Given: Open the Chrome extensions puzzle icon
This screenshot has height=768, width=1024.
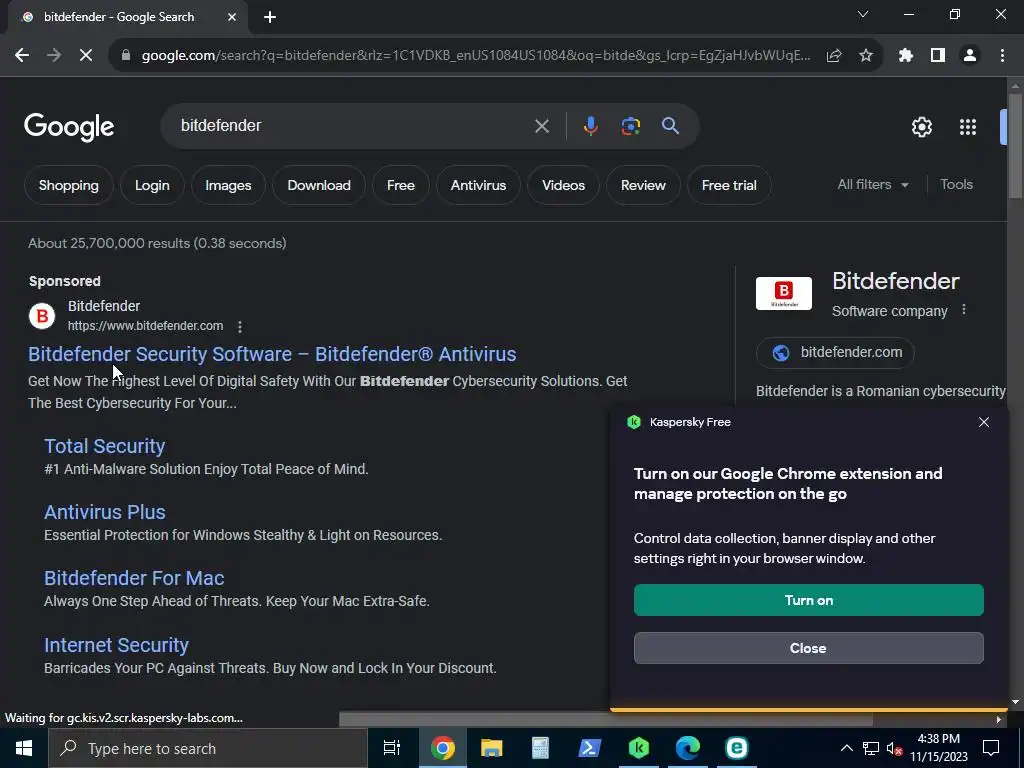Looking at the screenshot, I should click(906, 56).
